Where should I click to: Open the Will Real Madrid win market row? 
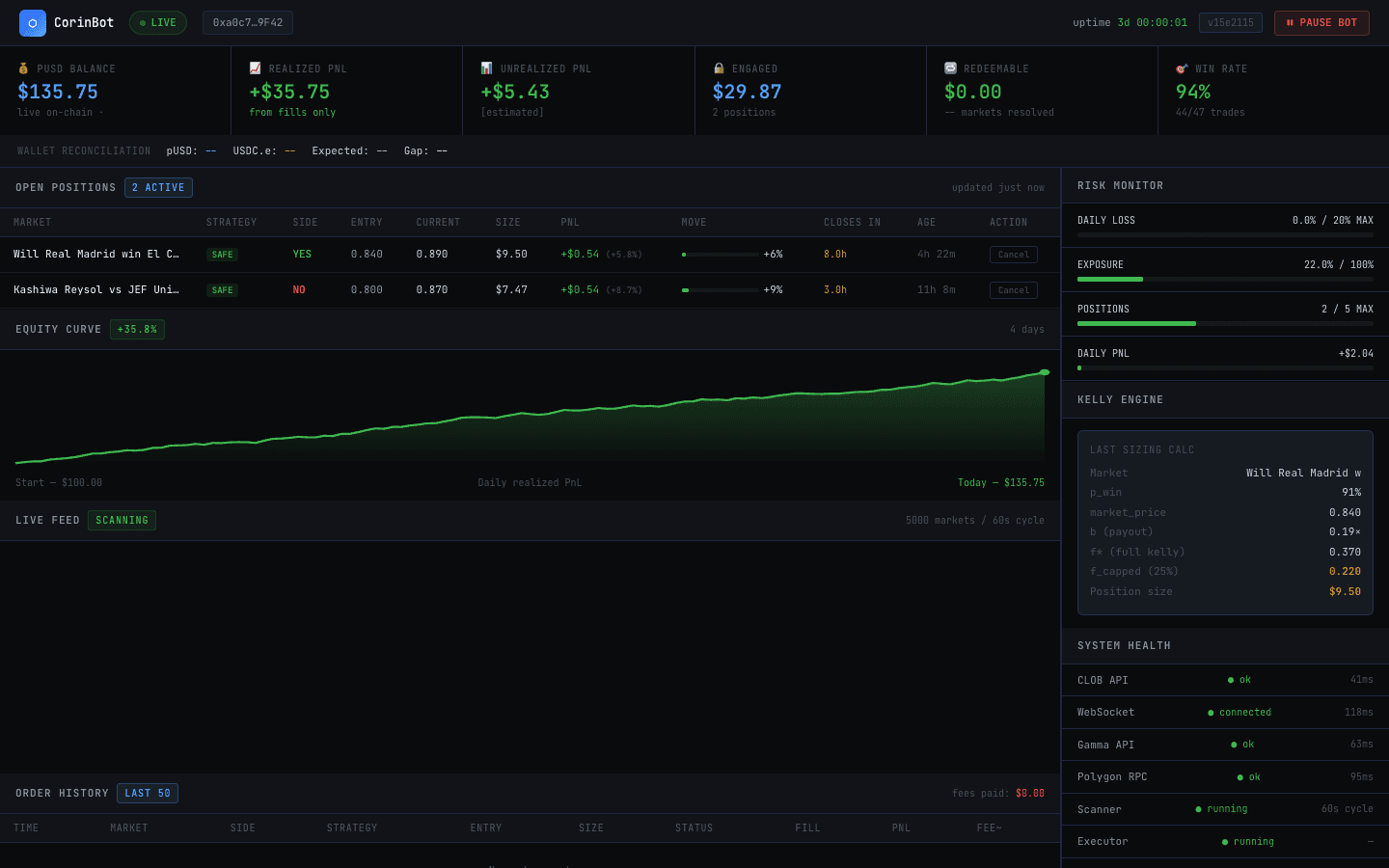click(x=531, y=255)
